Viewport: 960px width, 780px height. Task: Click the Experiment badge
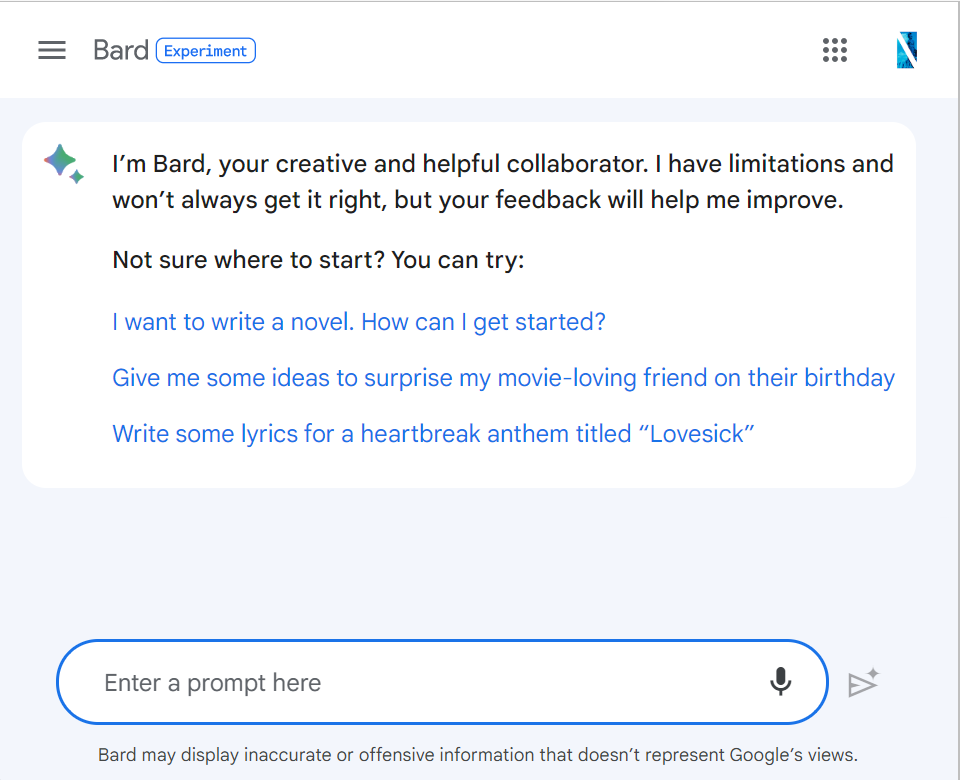coord(206,51)
